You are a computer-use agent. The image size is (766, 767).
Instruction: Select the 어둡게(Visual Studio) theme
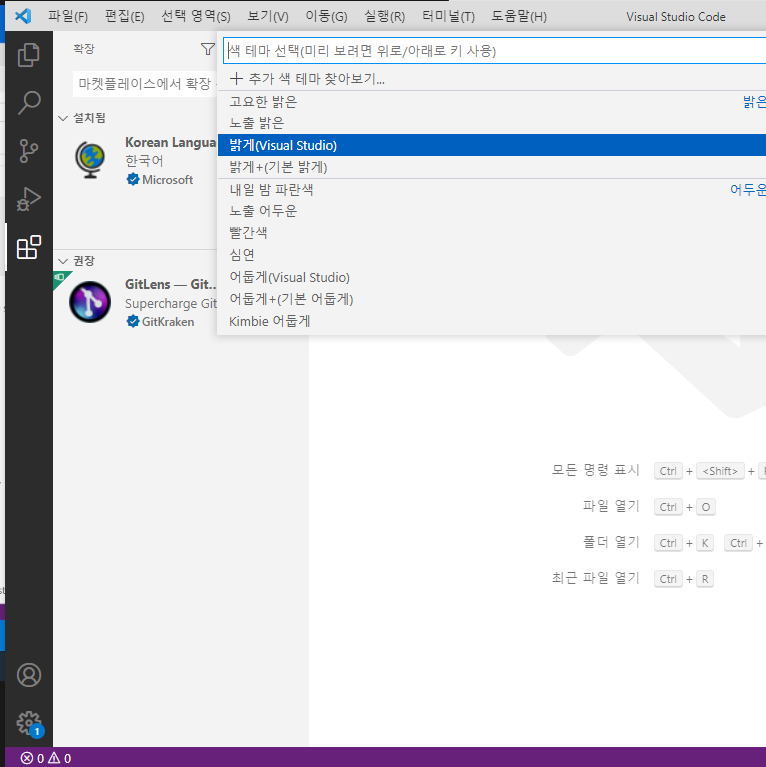pyautogui.click(x=492, y=277)
